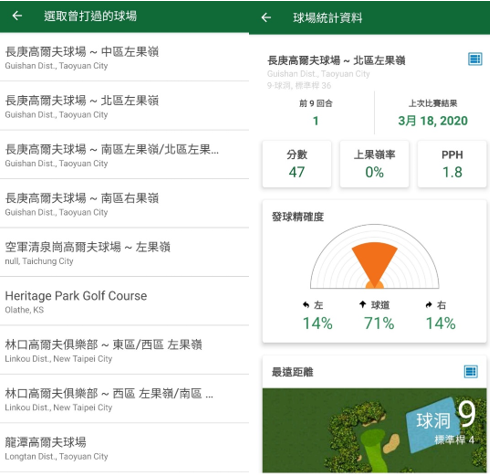Click the 71% fairway value
The image size is (490, 475).
[x=379, y=323]
